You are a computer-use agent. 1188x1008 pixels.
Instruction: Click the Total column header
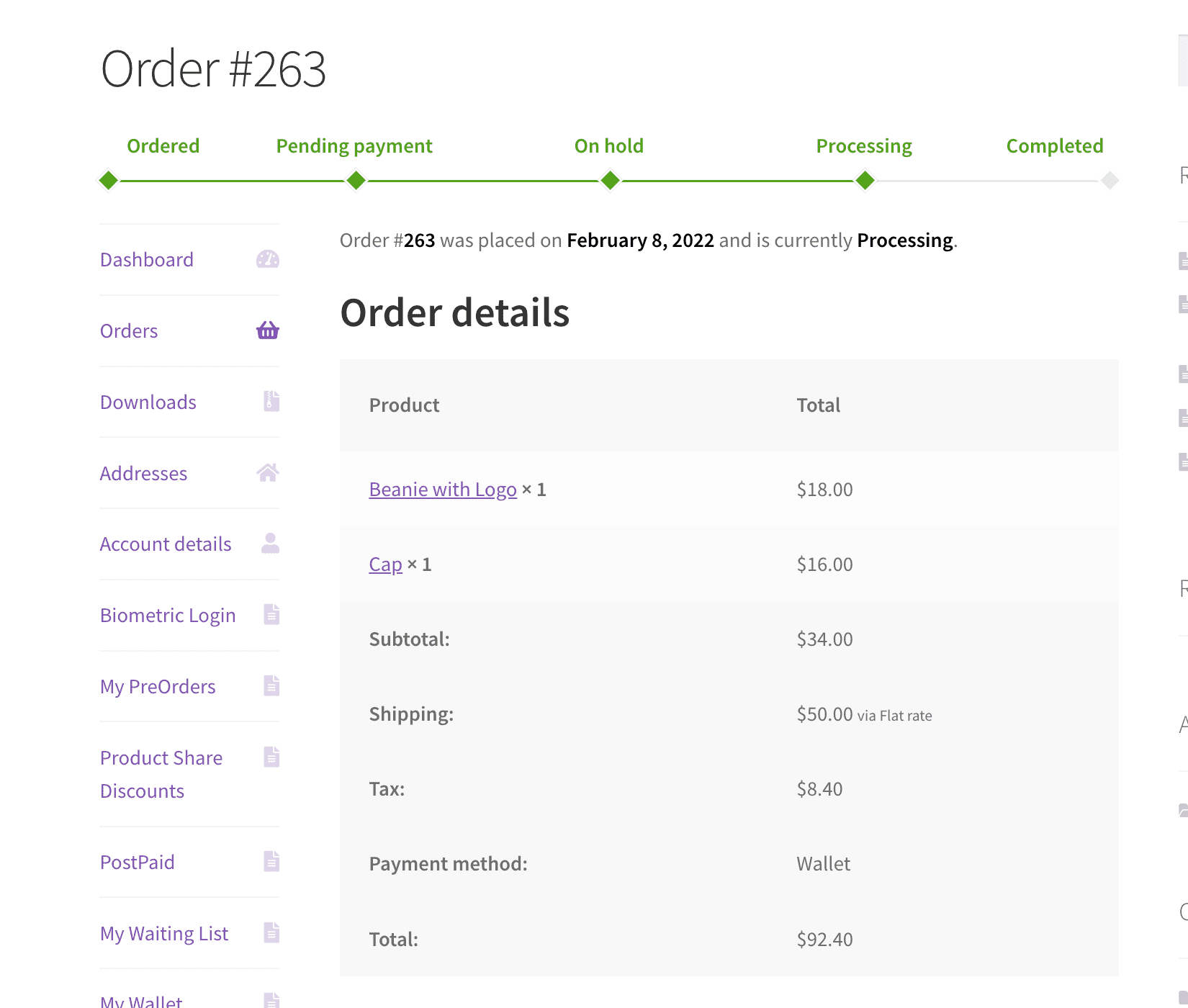click(x=819, y=405)
